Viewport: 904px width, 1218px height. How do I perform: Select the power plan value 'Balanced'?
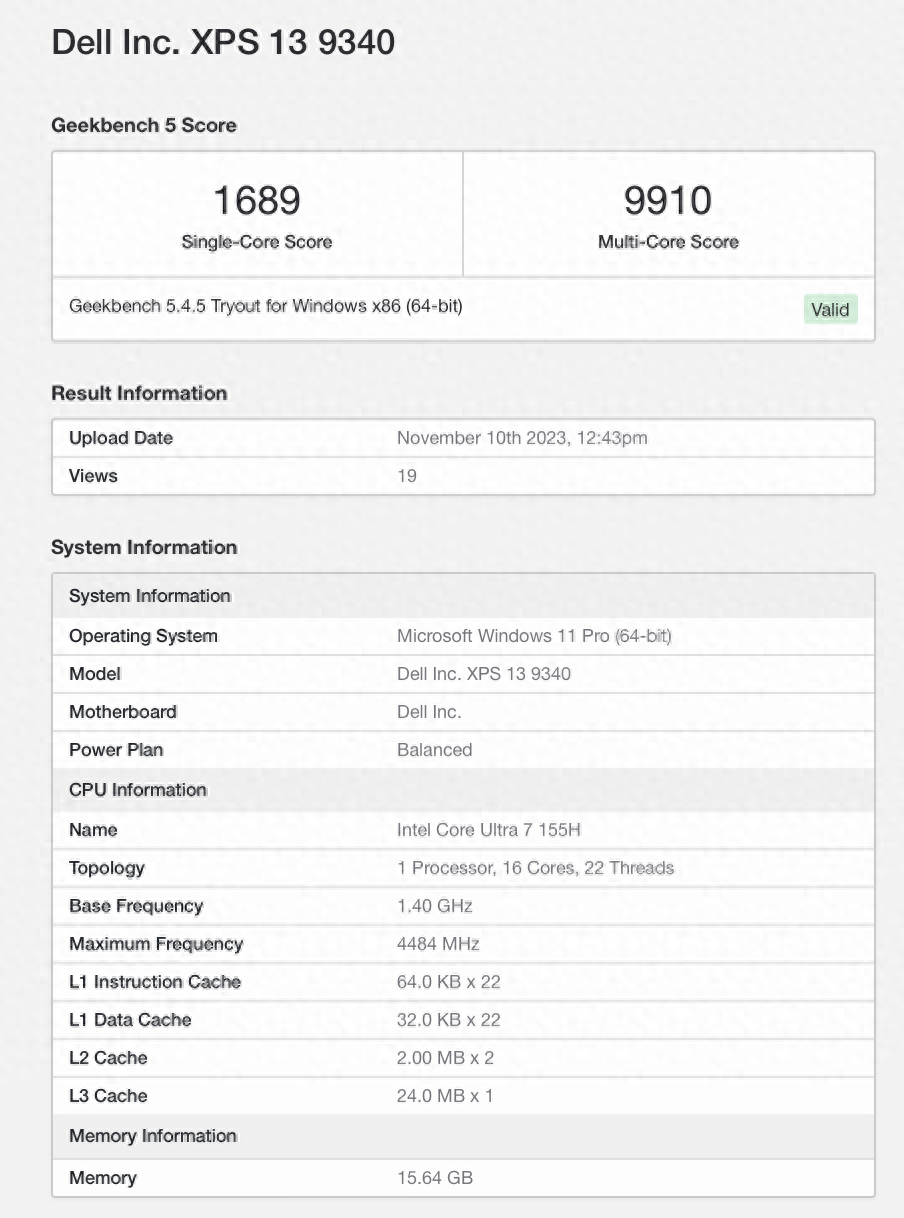click(x=435, y=750)
